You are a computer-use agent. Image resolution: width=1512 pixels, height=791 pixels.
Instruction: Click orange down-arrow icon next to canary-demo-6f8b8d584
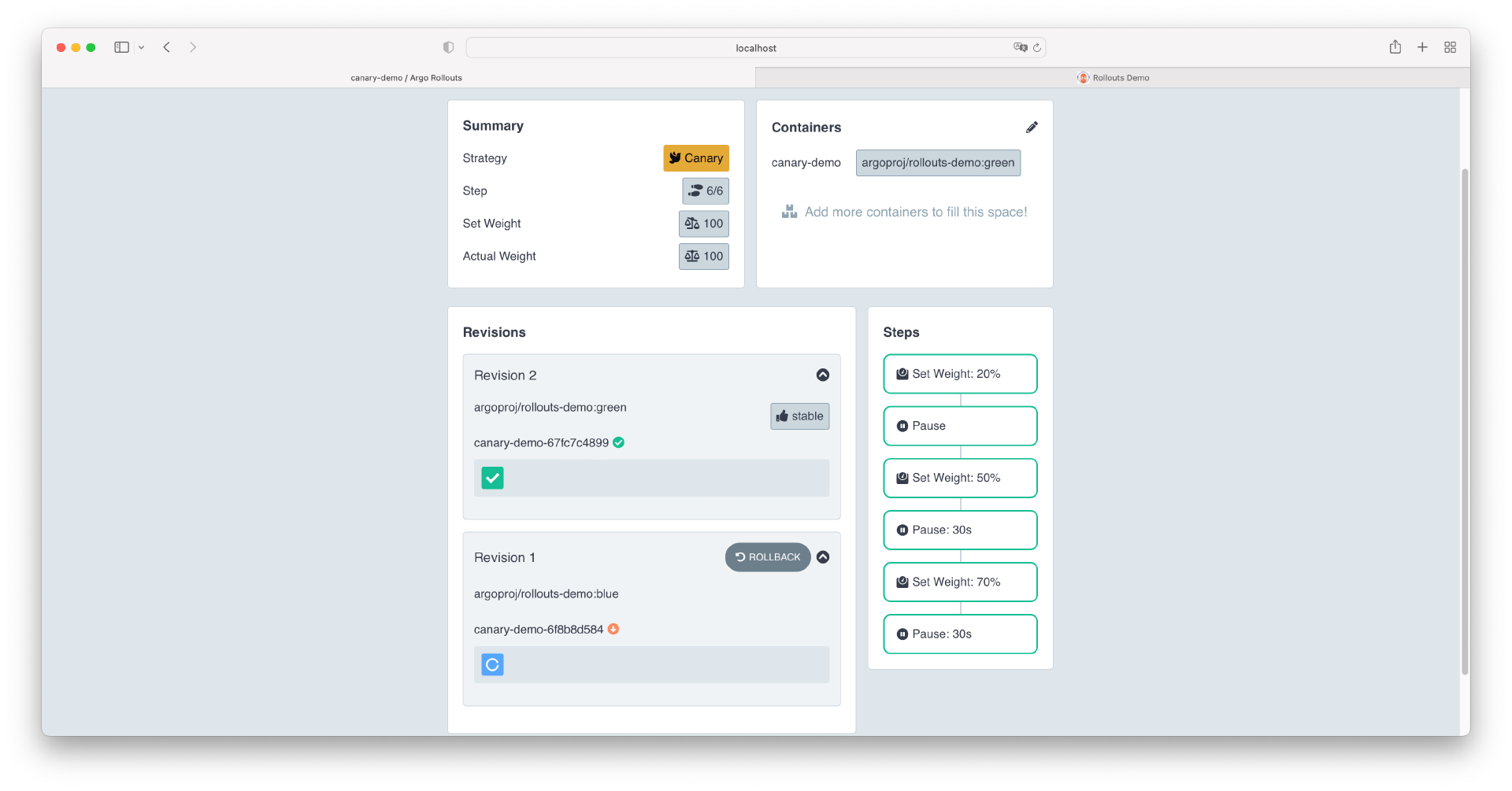pos(613,629)
